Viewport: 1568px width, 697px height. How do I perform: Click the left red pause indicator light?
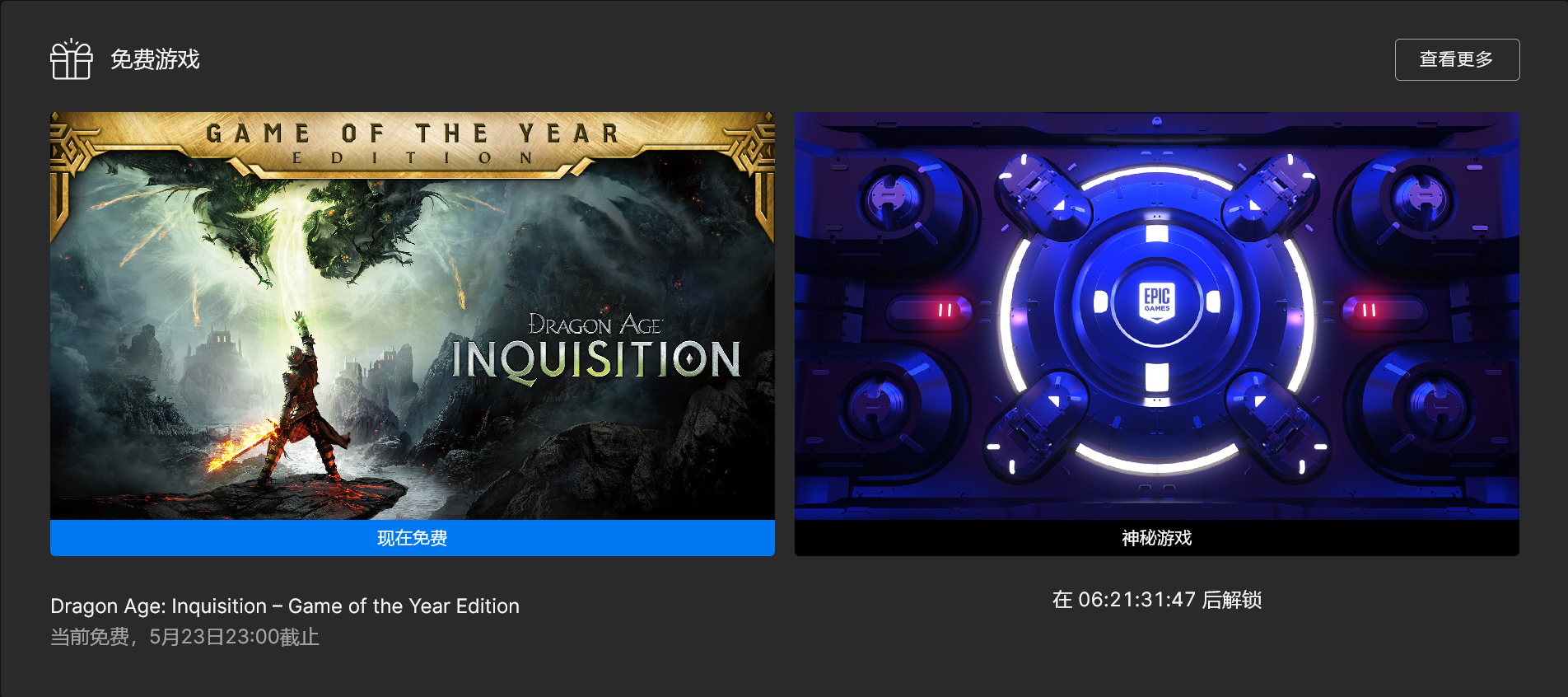point(945,311)
